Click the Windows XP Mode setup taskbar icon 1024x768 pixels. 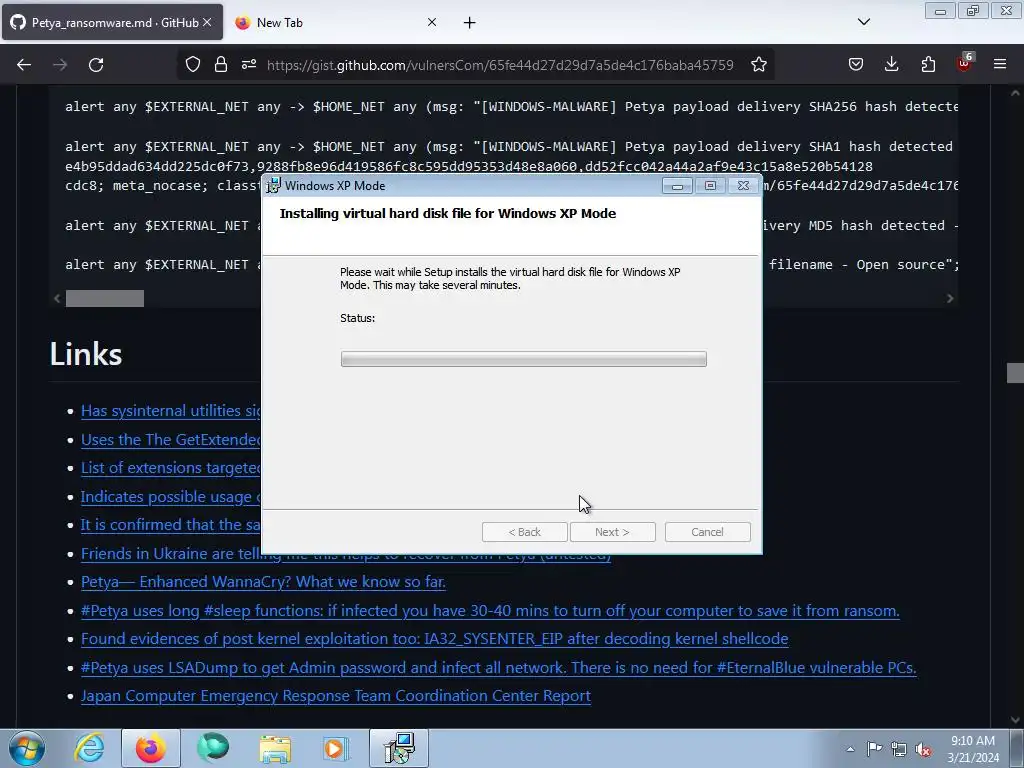[399, 748]
